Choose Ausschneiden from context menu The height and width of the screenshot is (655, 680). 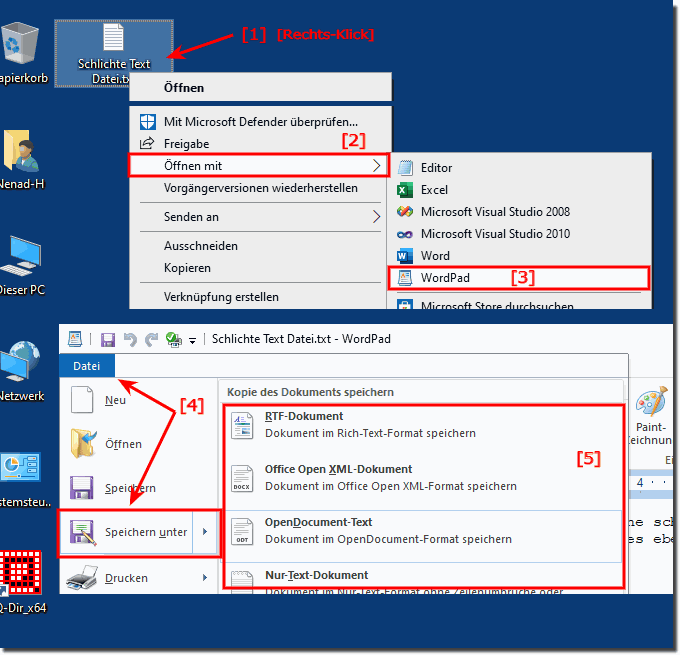click(261, 246)
